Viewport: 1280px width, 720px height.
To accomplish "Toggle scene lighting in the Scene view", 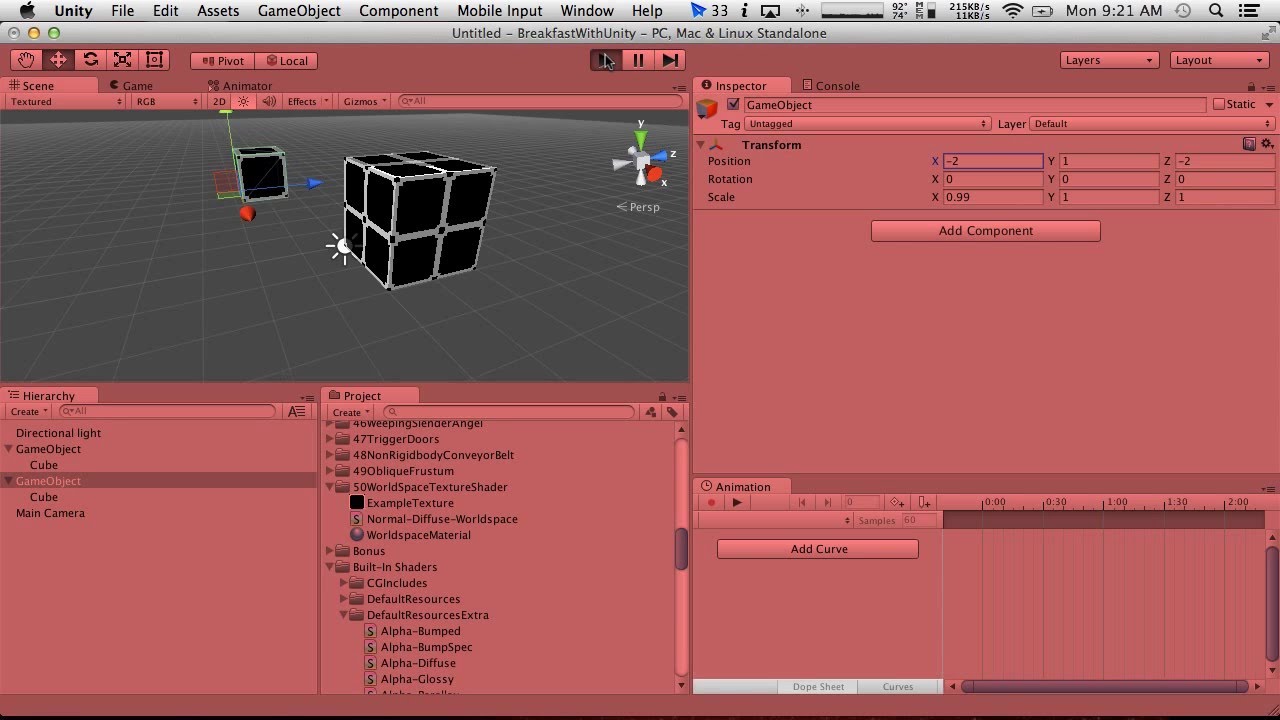I will coord(243,101).
